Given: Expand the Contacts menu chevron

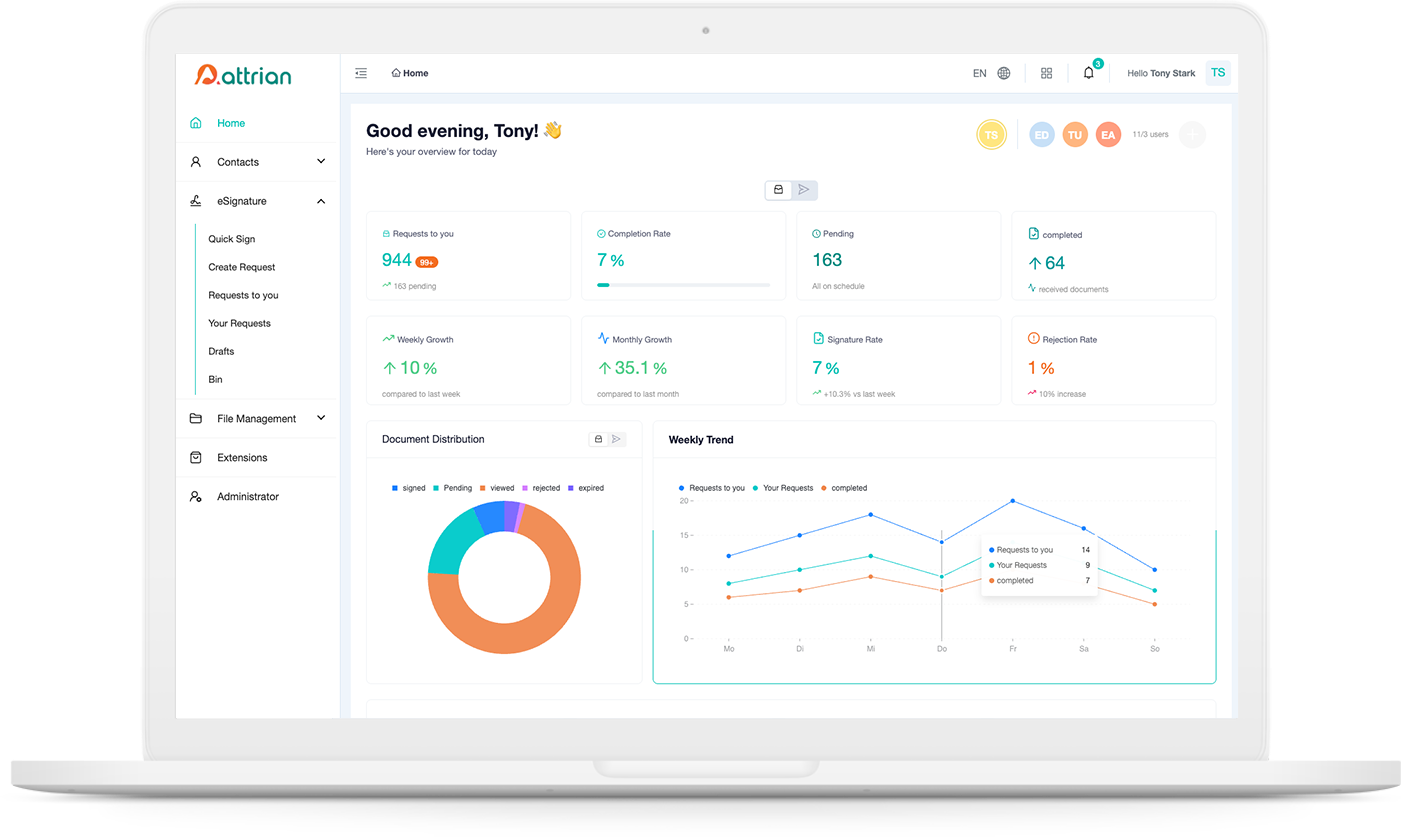Looking at the screenshot, I should click(321, 161).
